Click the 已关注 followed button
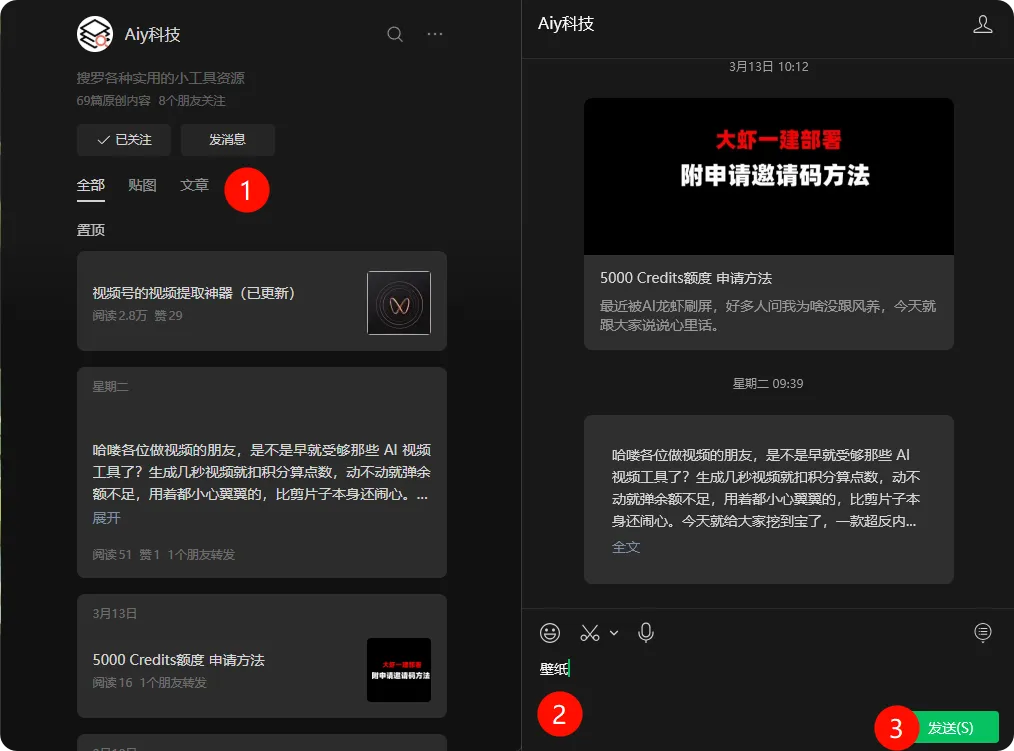This screenshot has width=1014, height=751. point(124,140)
